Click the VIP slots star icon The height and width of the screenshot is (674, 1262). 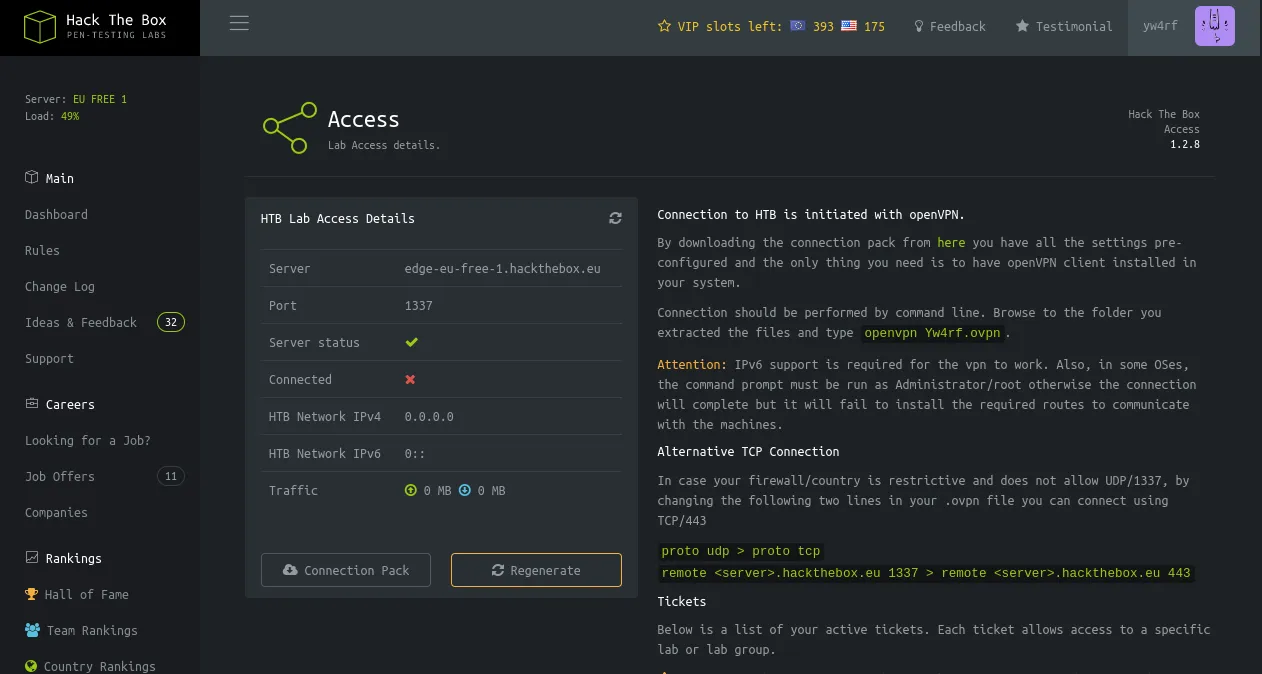click(664, 27)
